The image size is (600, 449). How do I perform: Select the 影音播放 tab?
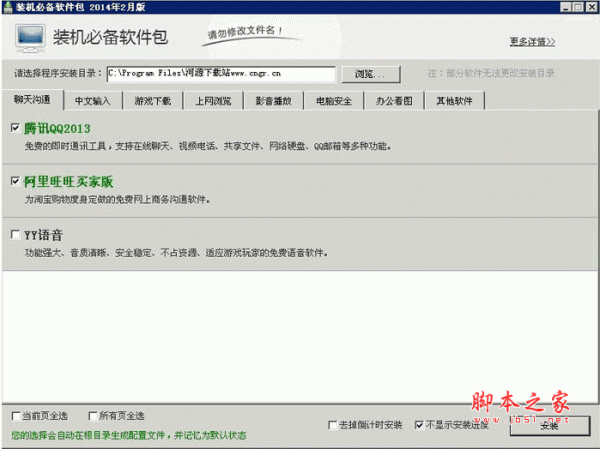pos(274,101)
